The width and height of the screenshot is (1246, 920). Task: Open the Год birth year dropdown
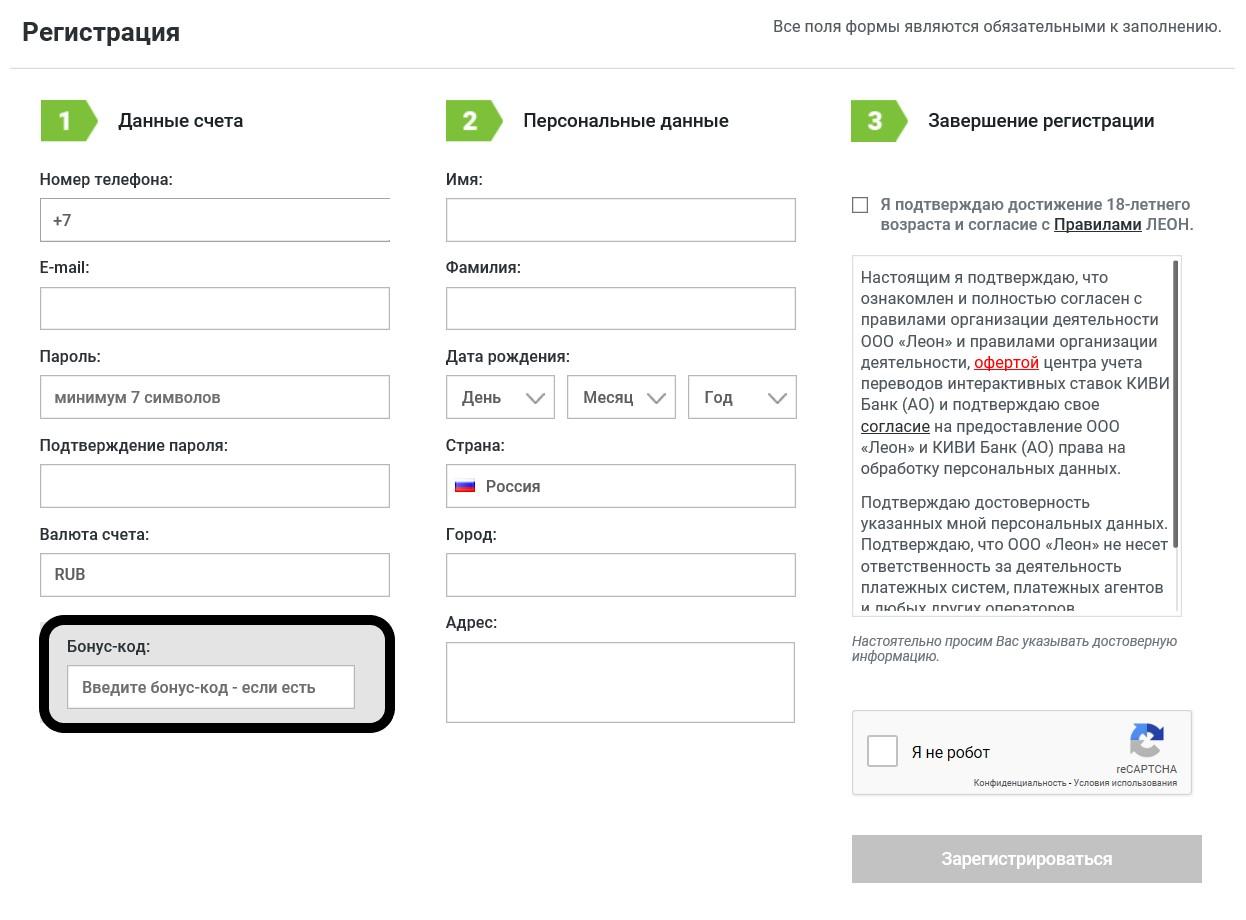tap(742, 397)
